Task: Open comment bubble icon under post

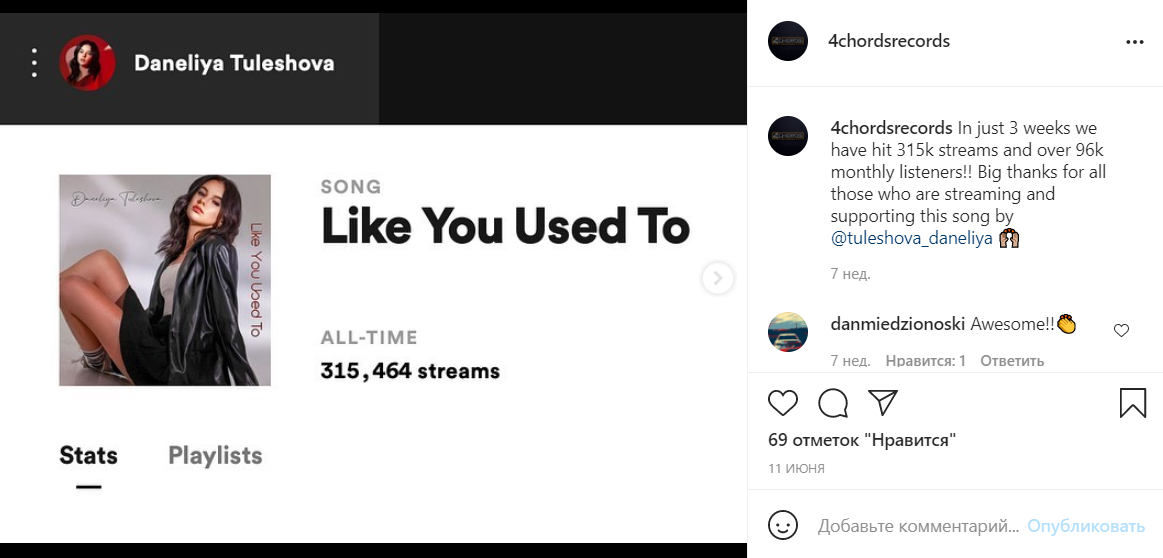Action: (833, 403)
